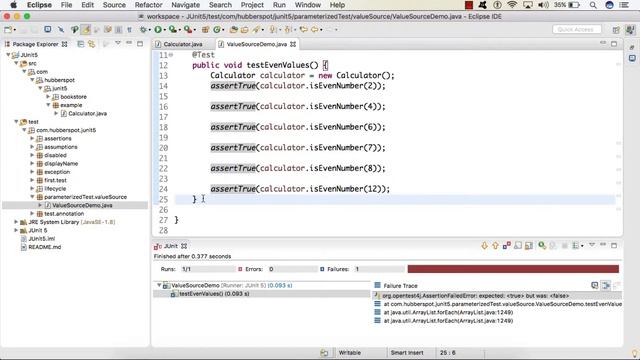
Task: Click Rerun Test in JUnit view
Action: [542, 246]
